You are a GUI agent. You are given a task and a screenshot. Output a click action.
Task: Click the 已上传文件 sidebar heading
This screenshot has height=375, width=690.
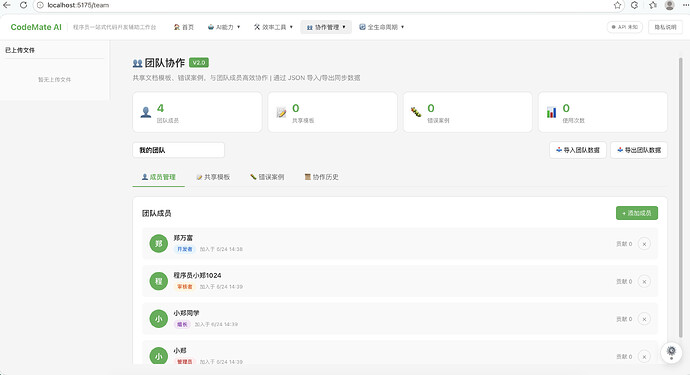pos(20,50)
